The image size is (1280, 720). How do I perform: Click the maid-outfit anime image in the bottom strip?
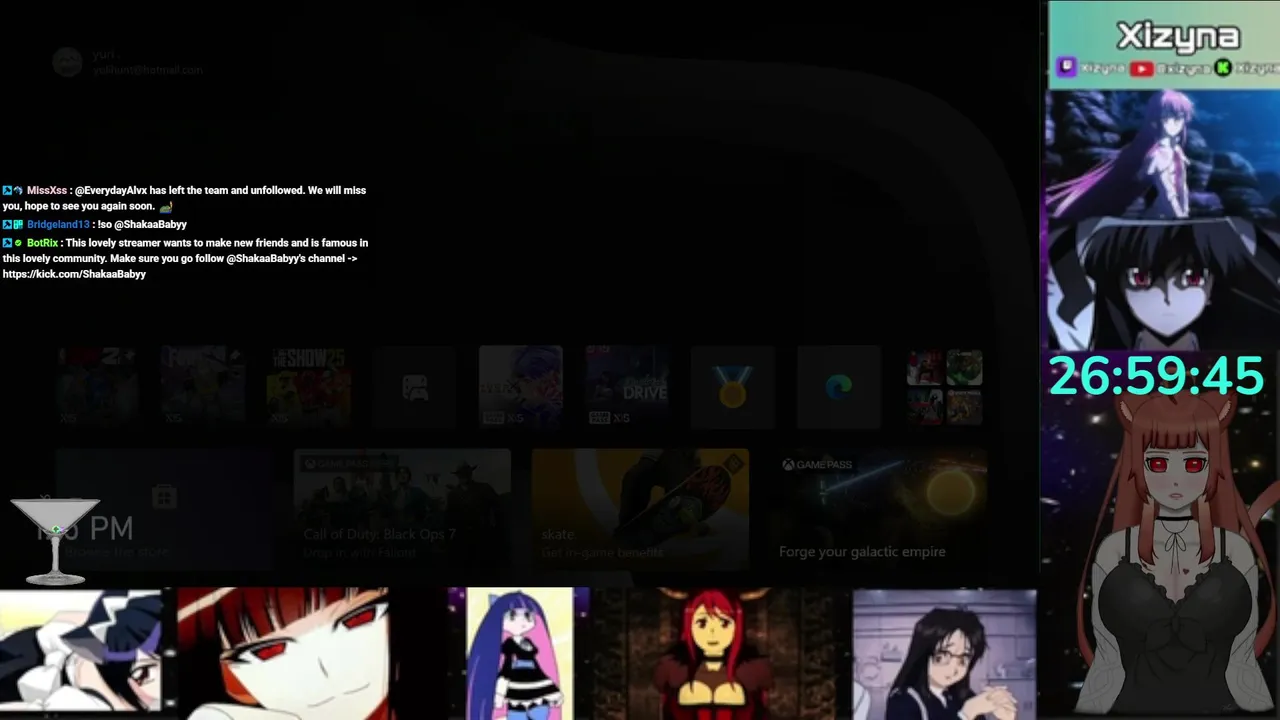81,650
